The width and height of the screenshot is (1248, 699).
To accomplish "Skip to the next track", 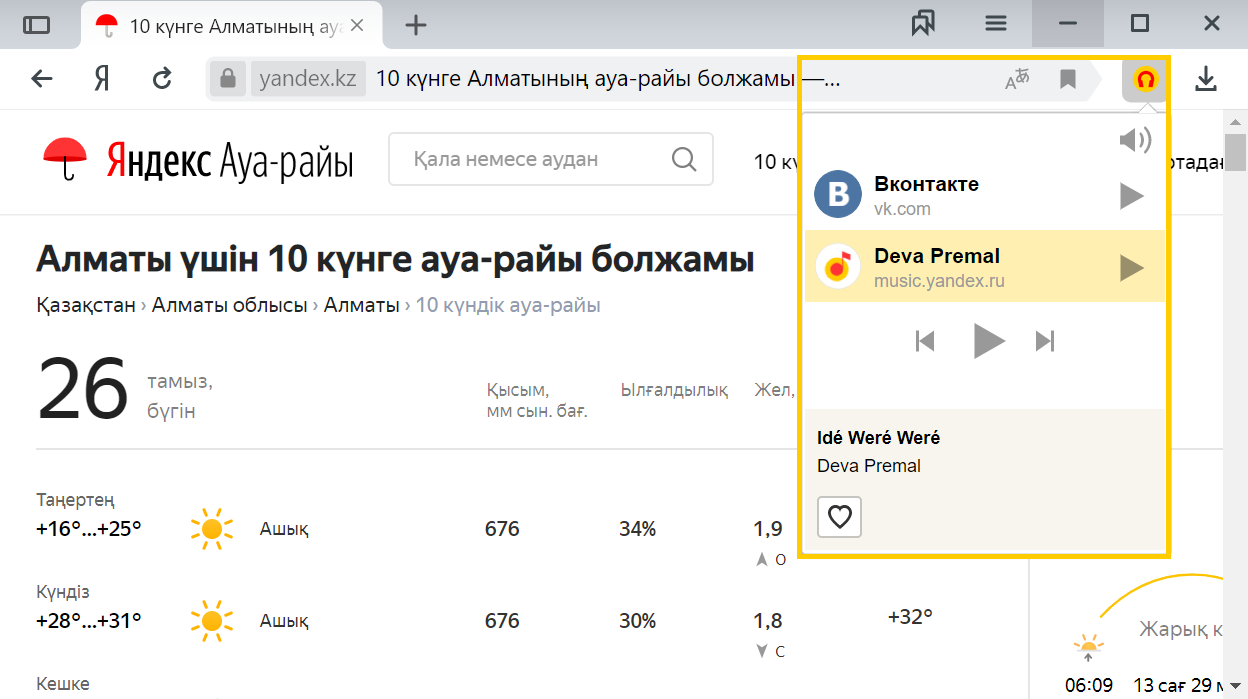I will click(x=1045, y=342).
